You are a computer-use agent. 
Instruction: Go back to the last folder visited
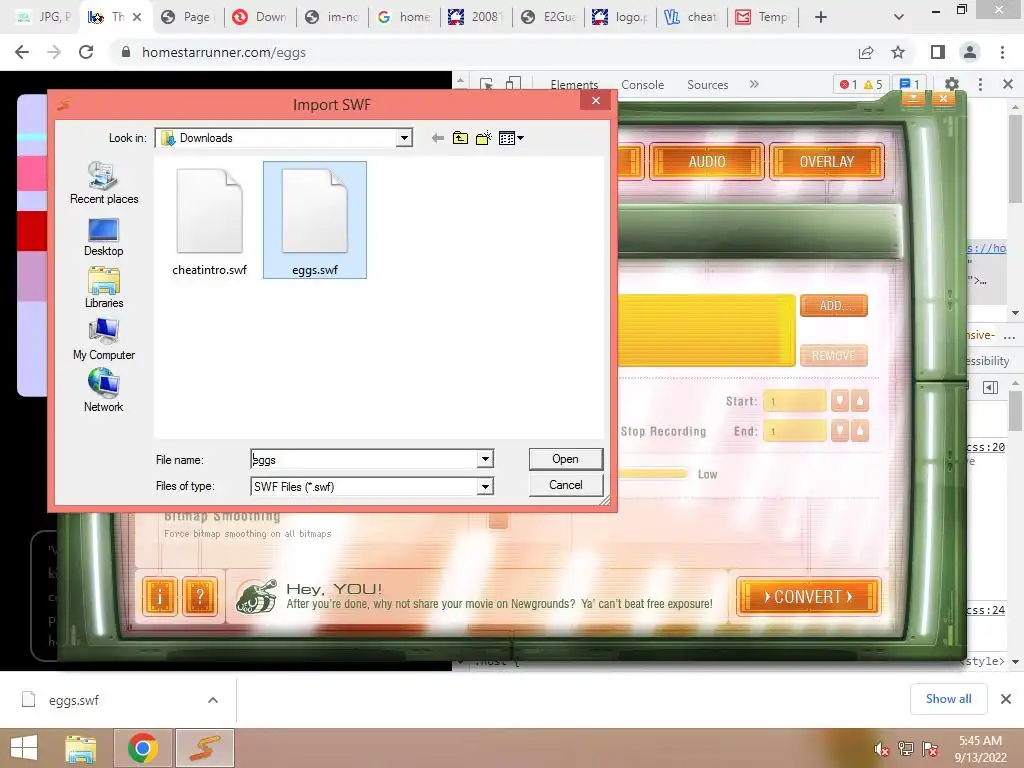coord(438,138)
